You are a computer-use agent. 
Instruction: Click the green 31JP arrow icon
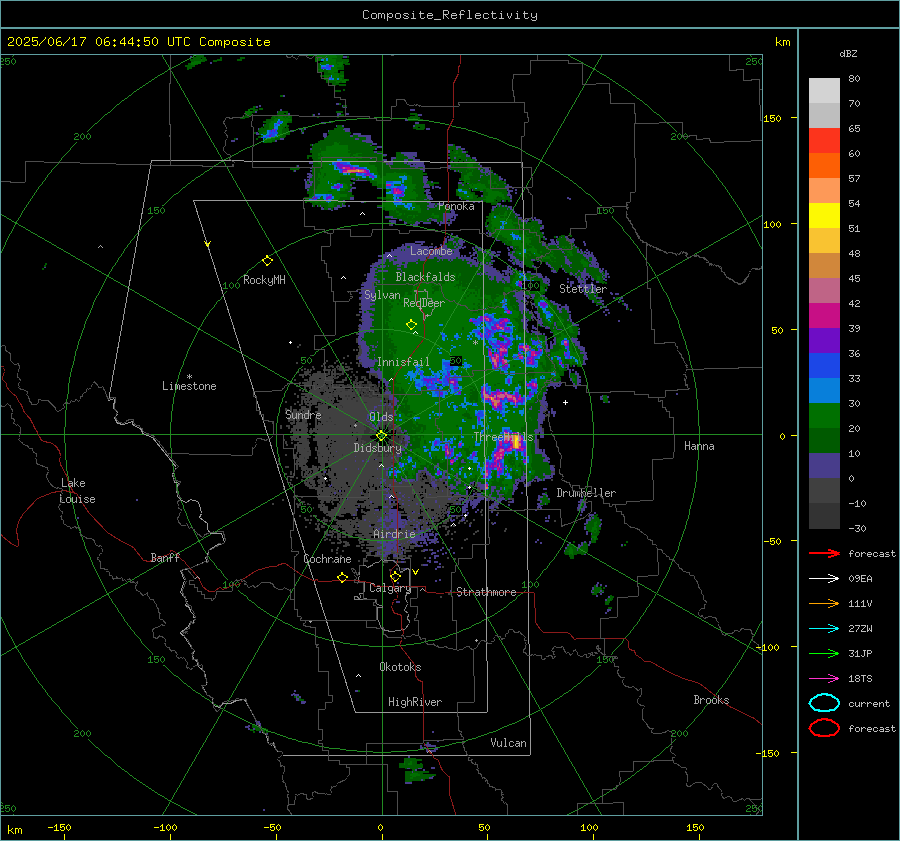(824, 653)
